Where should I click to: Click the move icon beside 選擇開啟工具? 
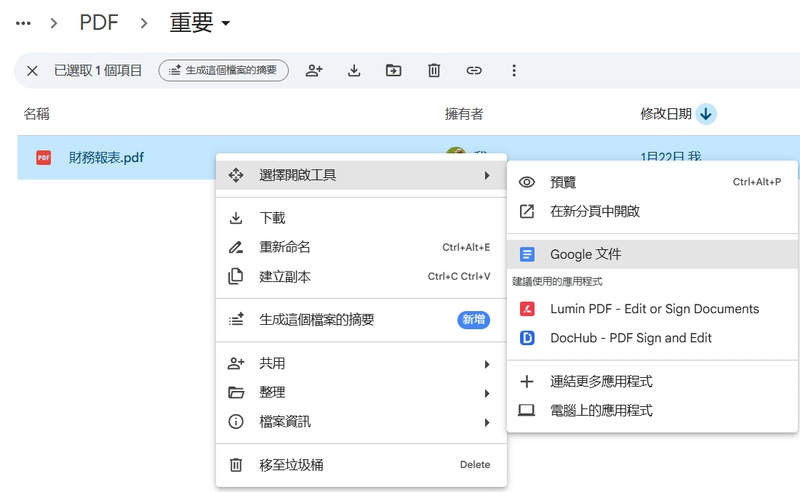[236, 176]
